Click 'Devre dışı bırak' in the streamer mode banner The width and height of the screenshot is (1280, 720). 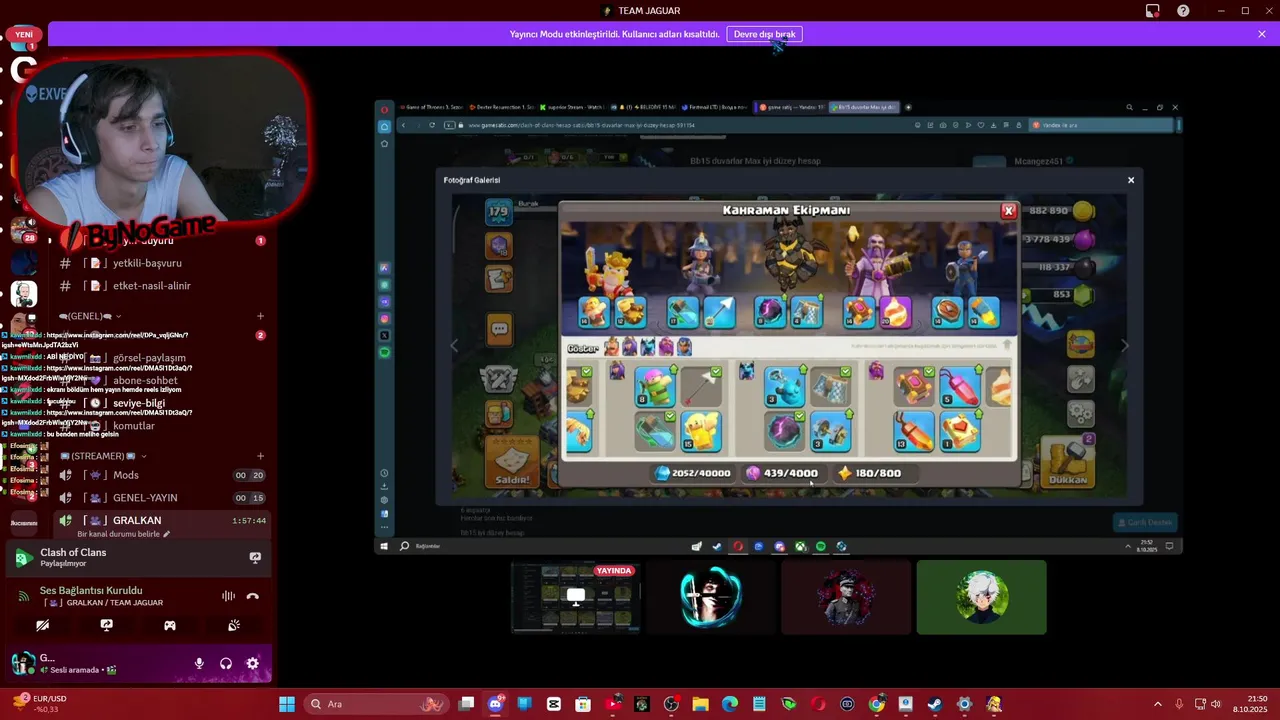[764, 34]
